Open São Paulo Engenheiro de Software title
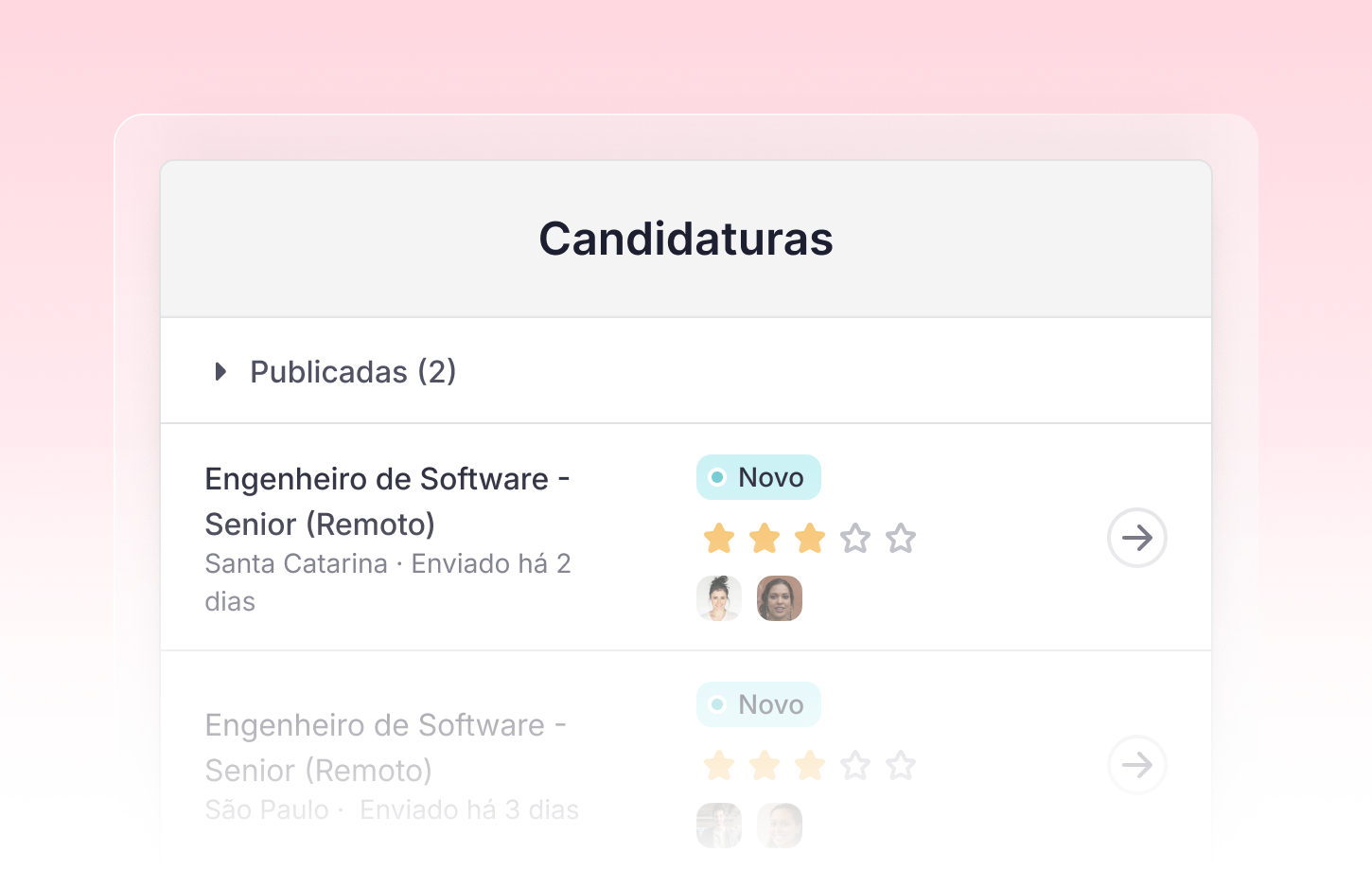1372x871 pixels. coord(385,747)
